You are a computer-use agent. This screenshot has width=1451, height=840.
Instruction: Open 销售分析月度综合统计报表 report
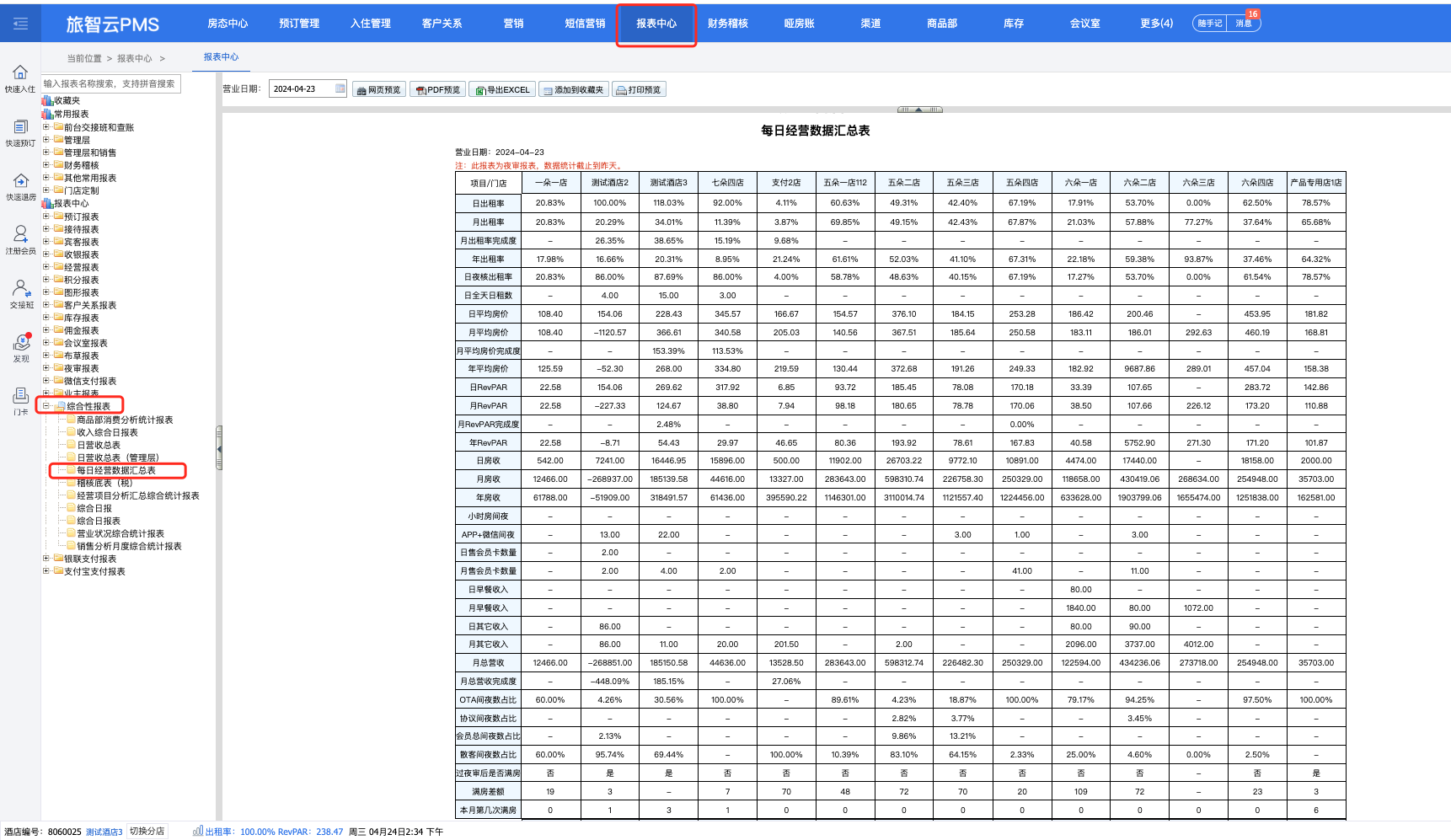(129, 546)
